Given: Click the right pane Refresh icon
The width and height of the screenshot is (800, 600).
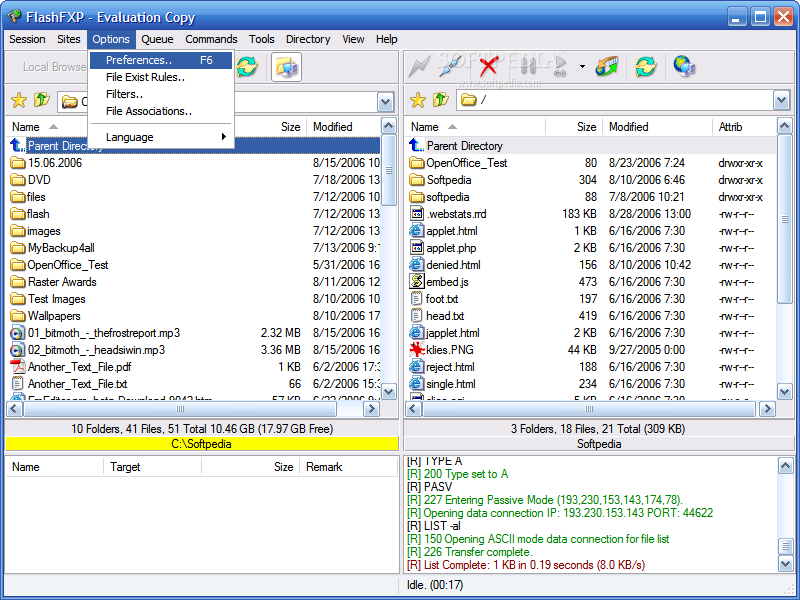Looking at the screenshot, I should [x=646, y=67].
